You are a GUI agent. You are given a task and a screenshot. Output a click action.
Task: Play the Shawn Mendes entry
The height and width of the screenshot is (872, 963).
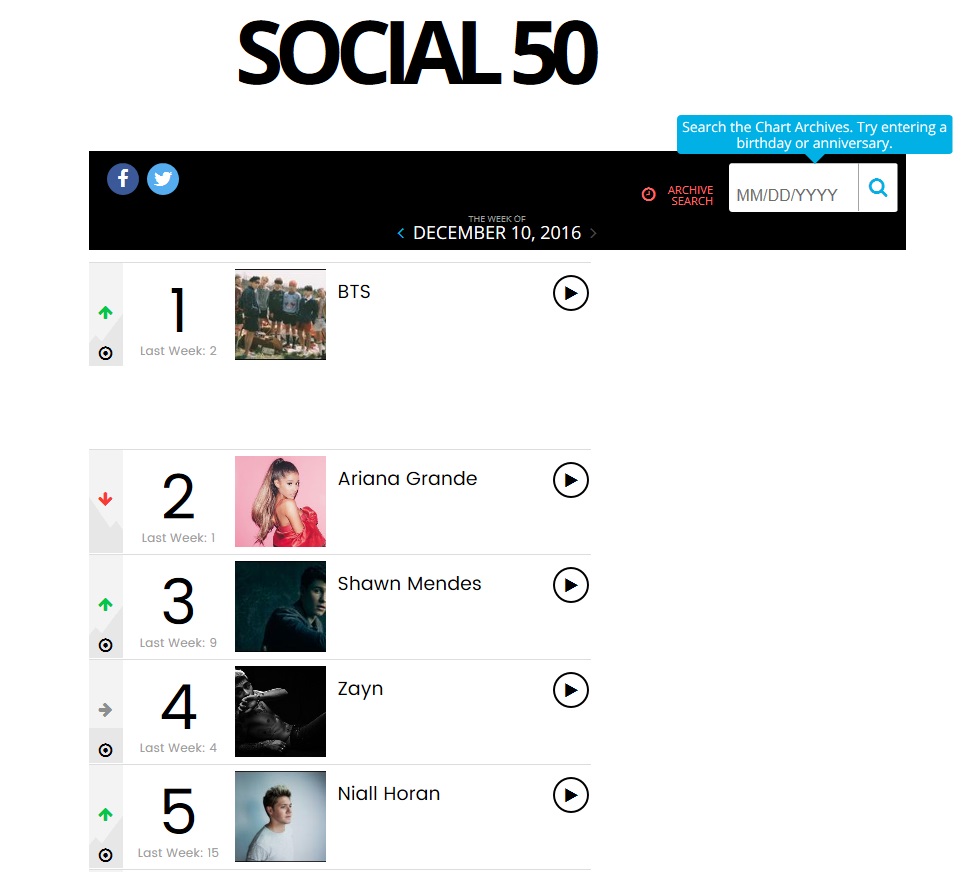click(570, 585)
